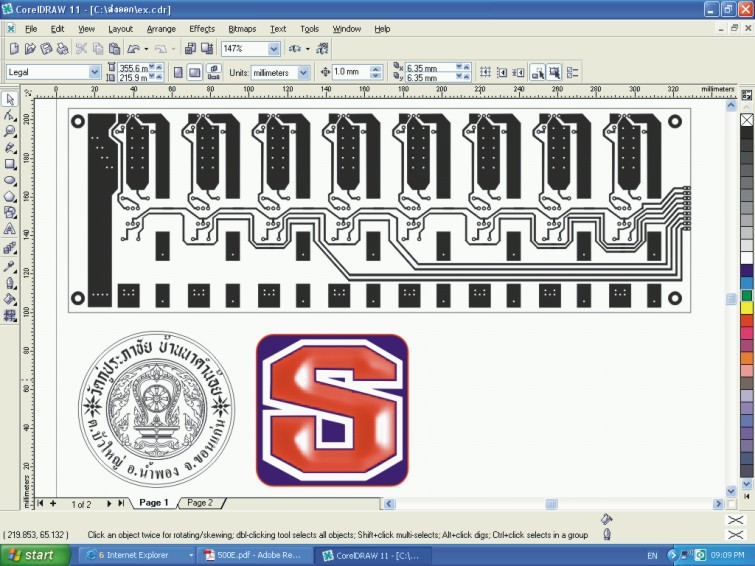Expand the Undo history arrow
755x566 pixels.
click(x=146, y=49)
